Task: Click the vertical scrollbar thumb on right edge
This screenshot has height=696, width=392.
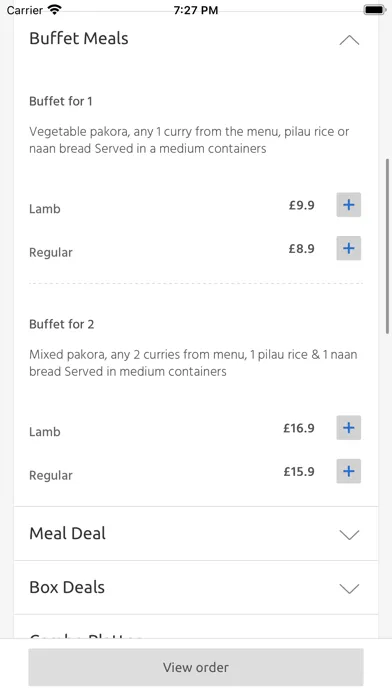Action: pos(388,245)
